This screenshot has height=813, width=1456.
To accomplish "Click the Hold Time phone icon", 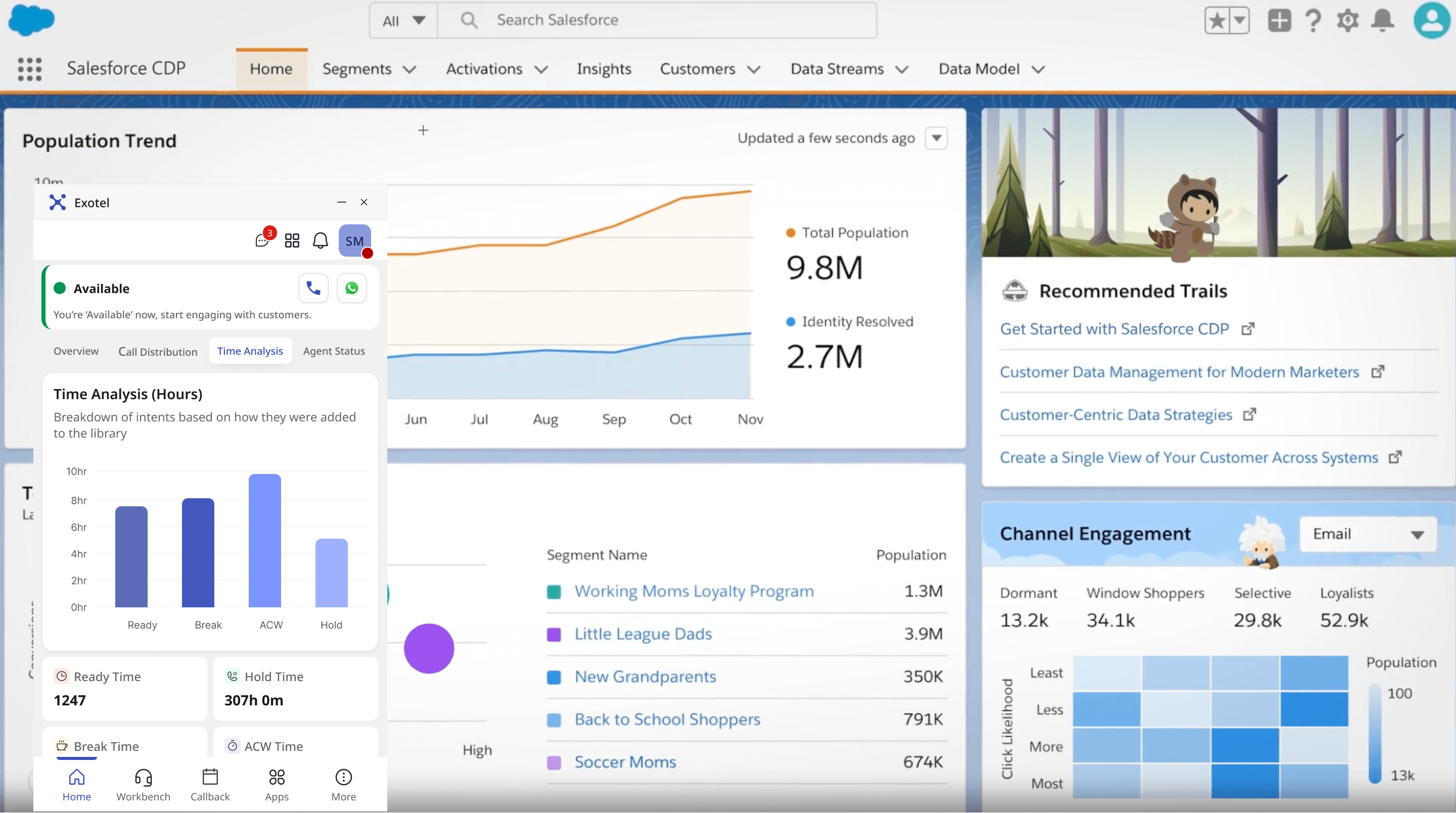I will [x=233, y=676].
